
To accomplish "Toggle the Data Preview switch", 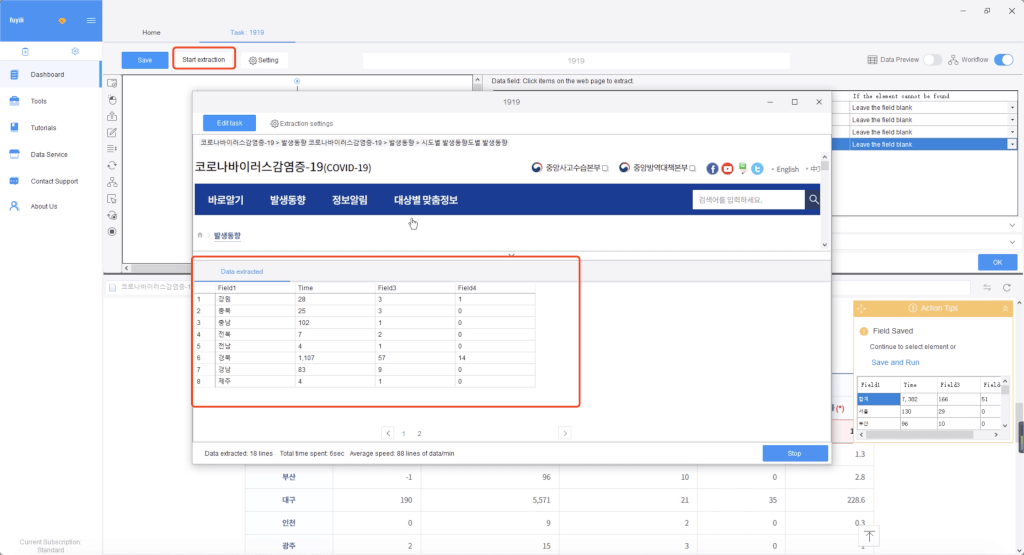I will 933,60.
